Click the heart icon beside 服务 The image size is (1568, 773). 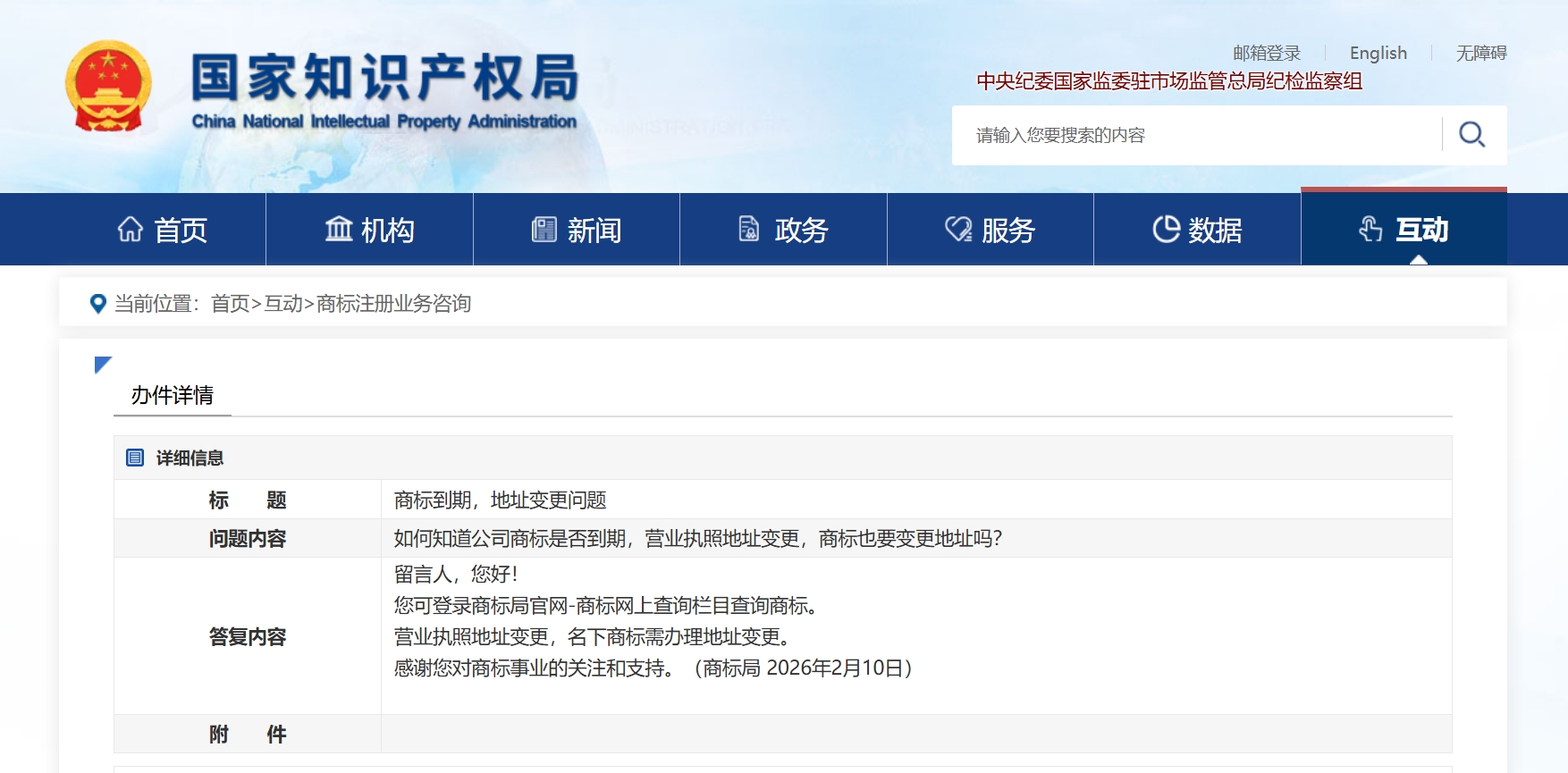pyautogui.click(x=958, y=230)
